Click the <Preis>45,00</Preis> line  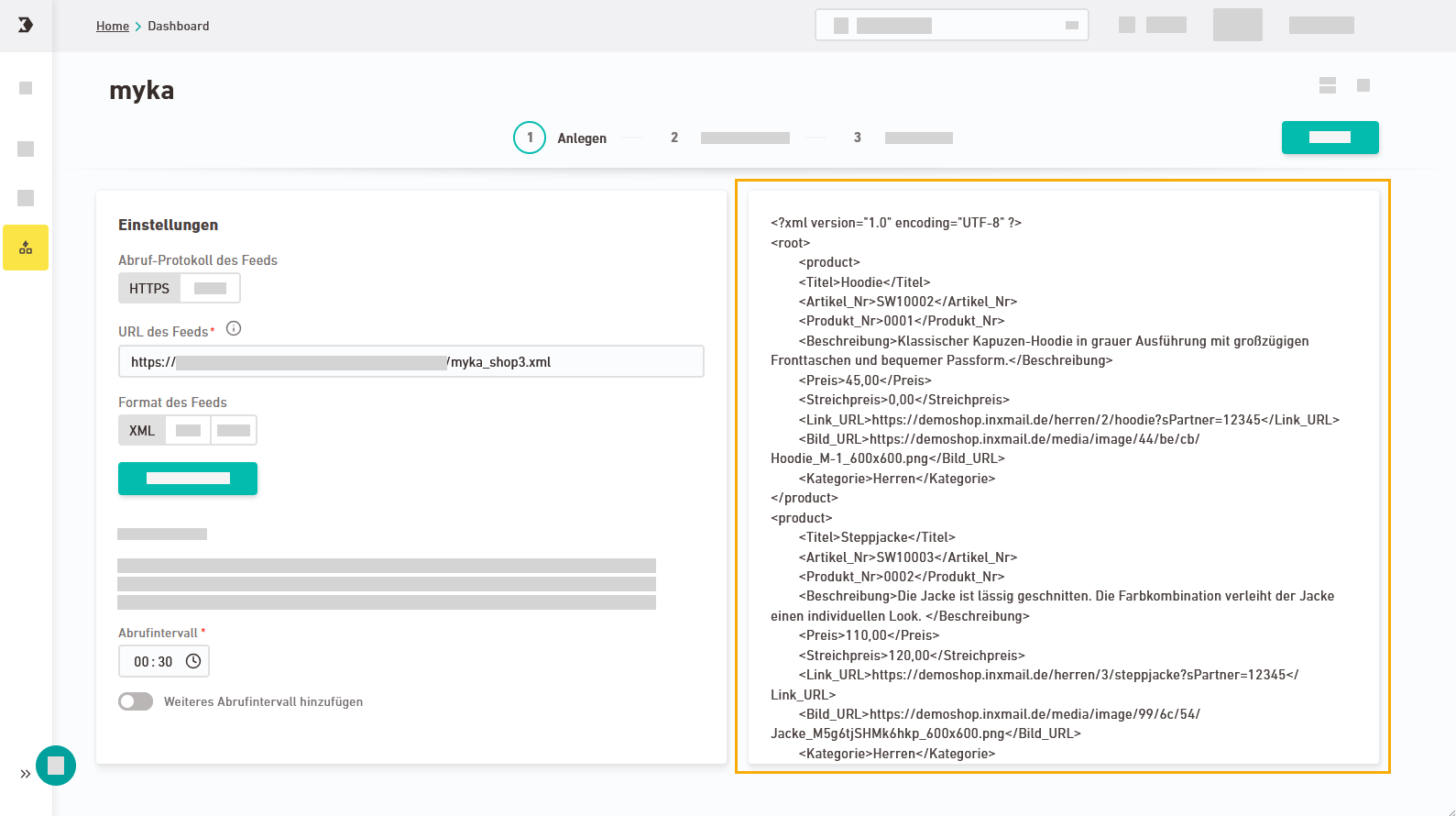pyautogui.click(x=865, y=380)
